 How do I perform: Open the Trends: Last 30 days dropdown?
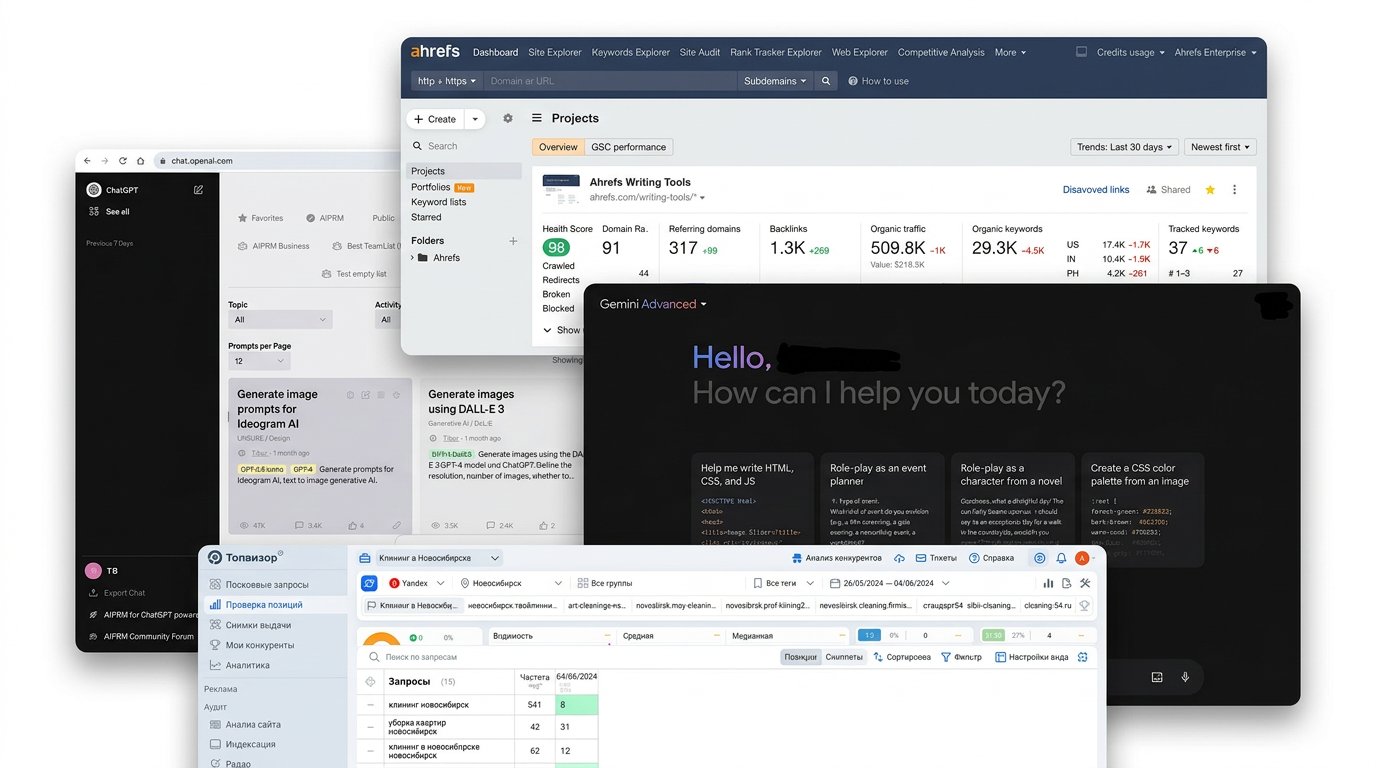click(x=1124, y=147)
